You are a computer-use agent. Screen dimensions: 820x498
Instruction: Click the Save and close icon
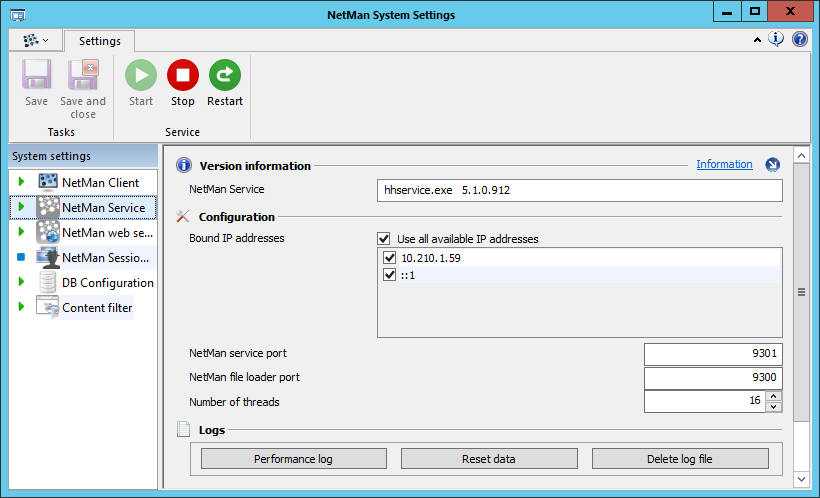[83, 76]
